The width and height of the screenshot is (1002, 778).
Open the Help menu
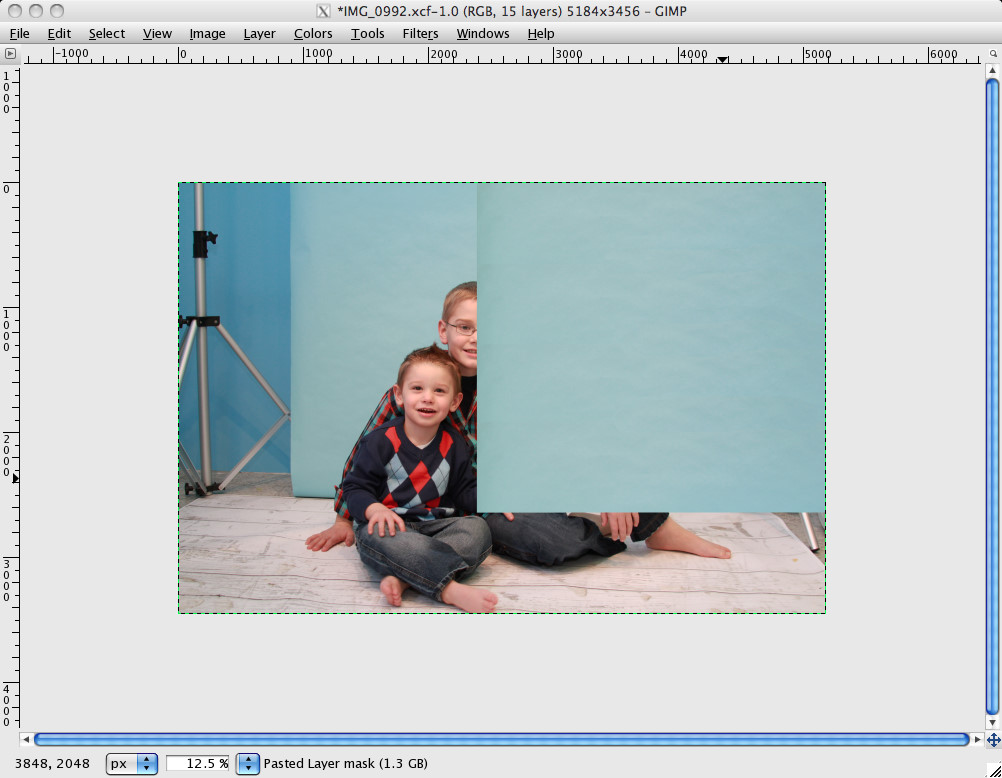pos(541,33)
